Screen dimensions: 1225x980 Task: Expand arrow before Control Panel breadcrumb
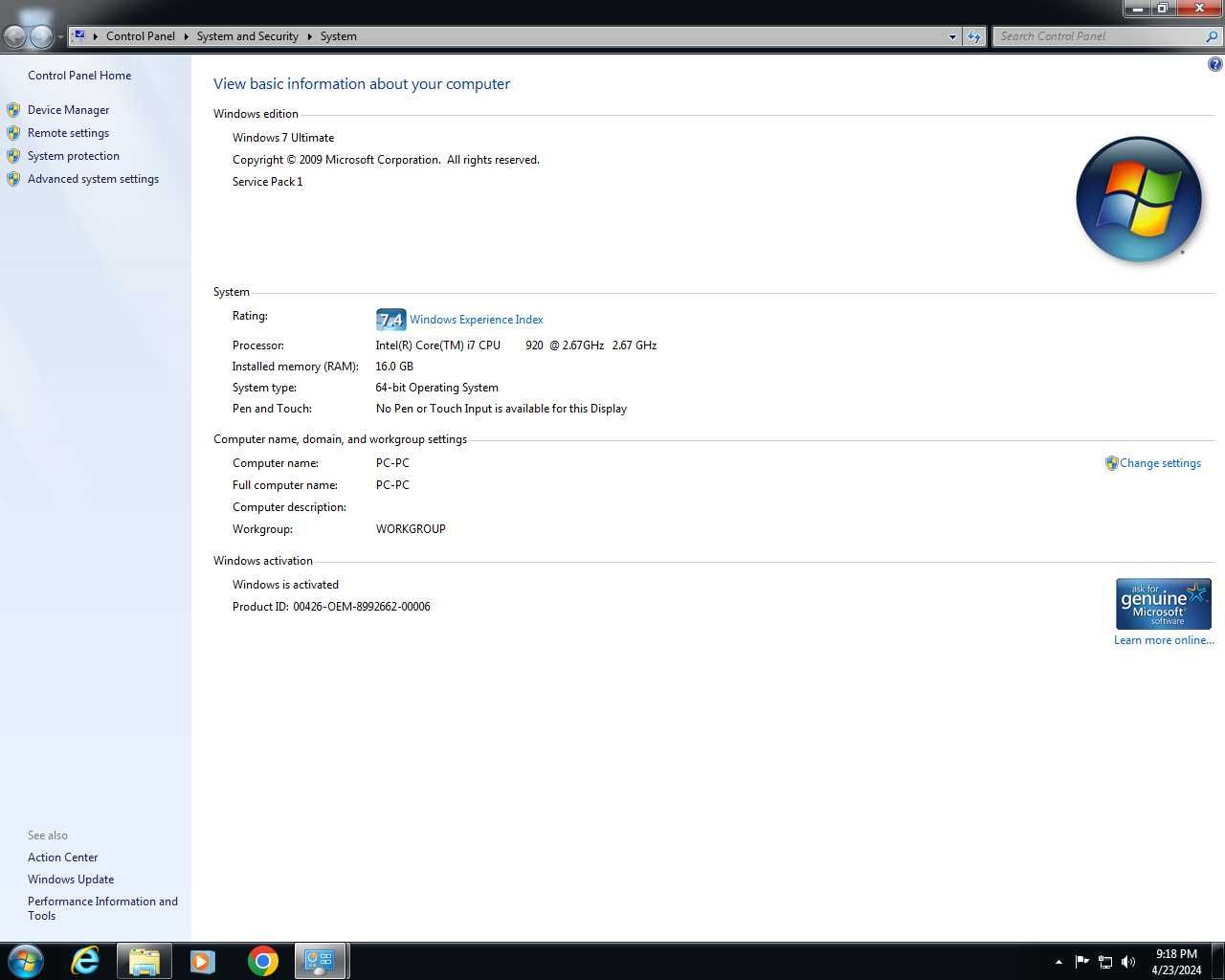click(x=96, y=36)
